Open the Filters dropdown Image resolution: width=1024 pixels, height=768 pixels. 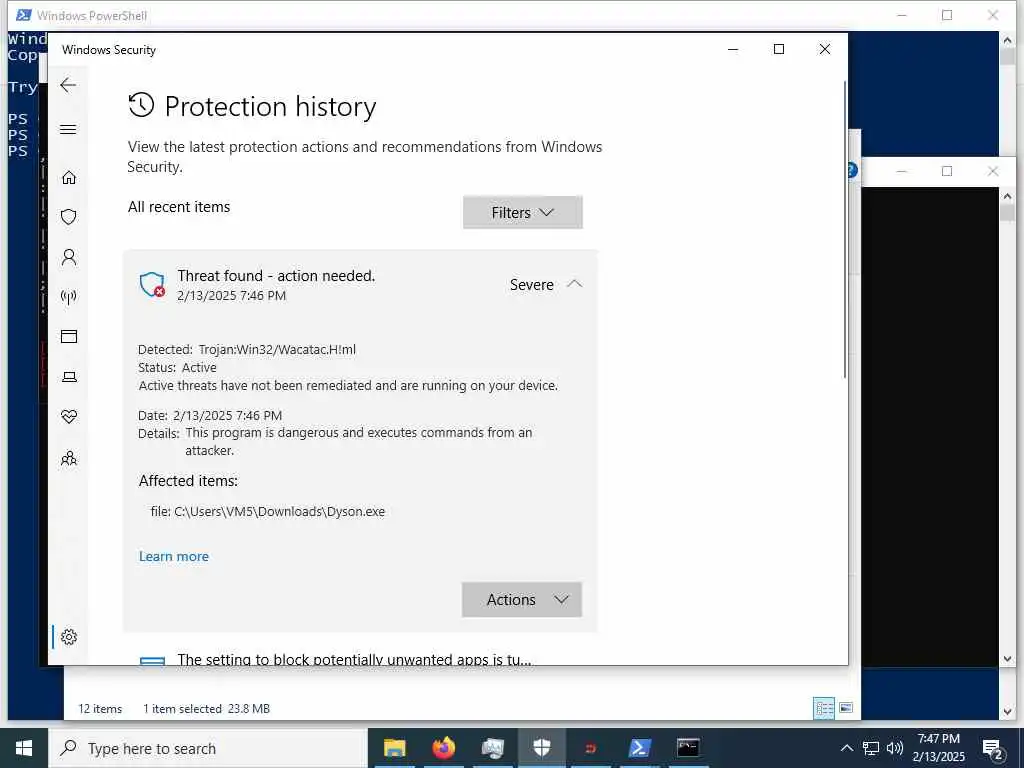click(x=522, y=212)
